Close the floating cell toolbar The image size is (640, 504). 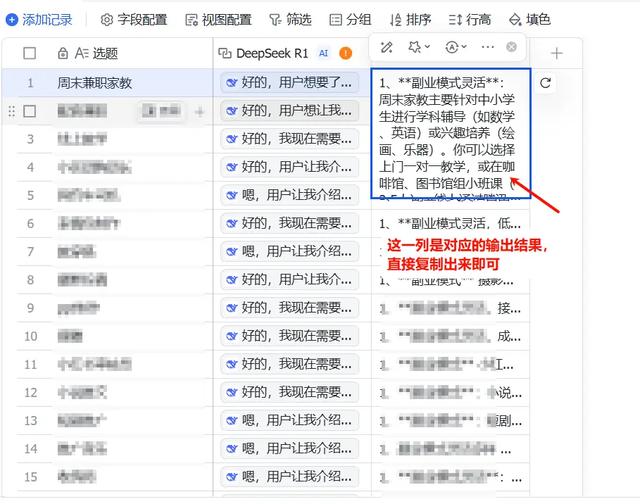pyautogui.click(x=511, y=47)
